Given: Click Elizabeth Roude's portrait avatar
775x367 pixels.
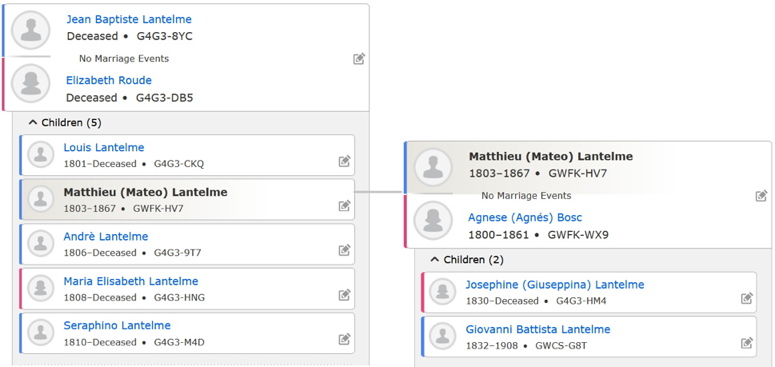Looking at the screenshot, I should pos(31,83).
